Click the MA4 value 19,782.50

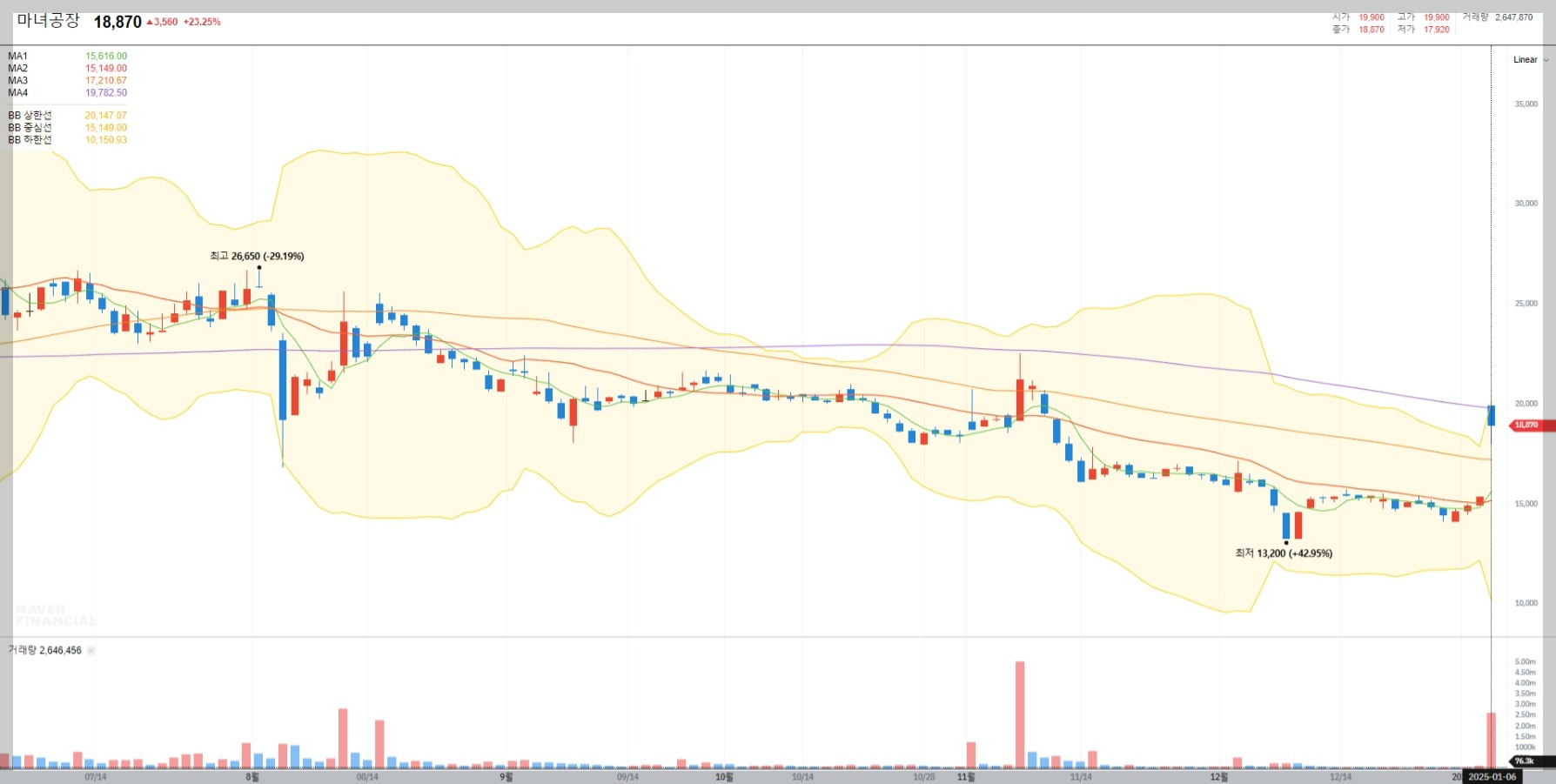pyautogui.click(x=106, y=93)
